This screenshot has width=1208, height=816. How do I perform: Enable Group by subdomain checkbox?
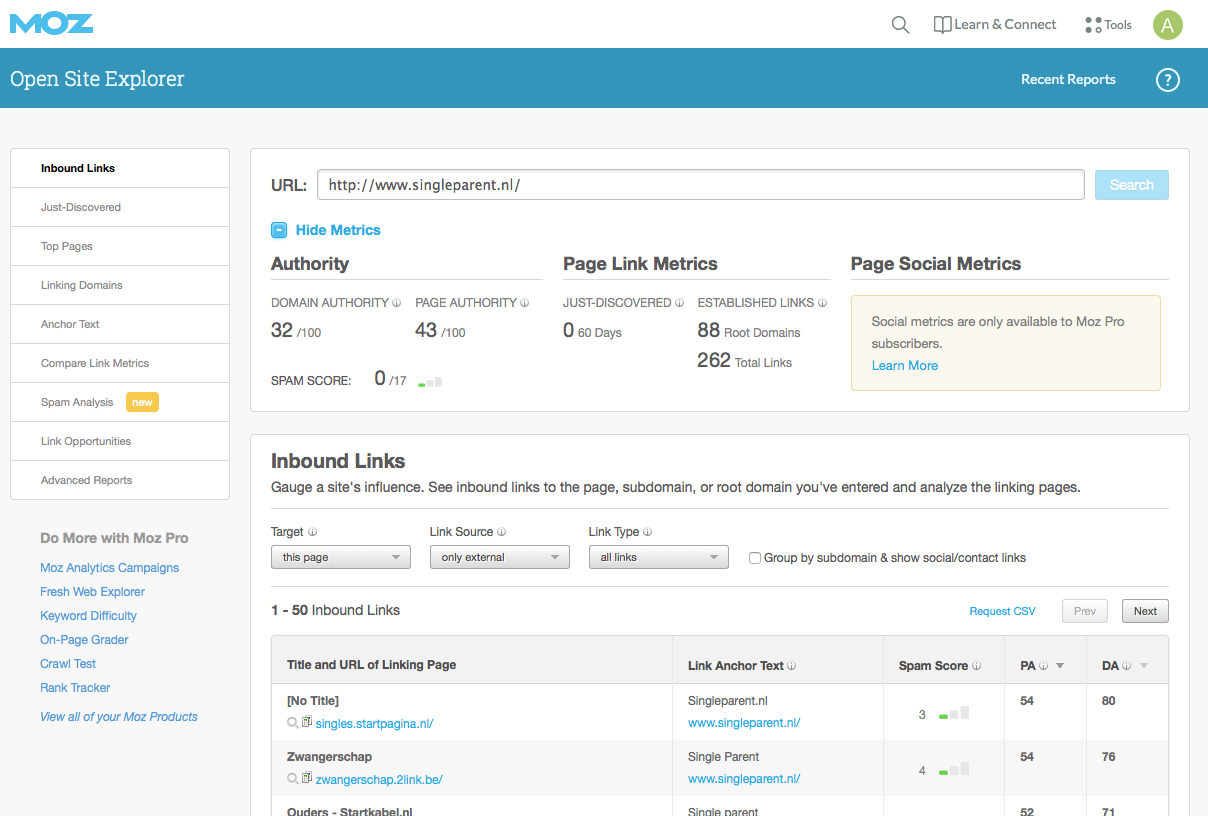[x=755, y=558]
